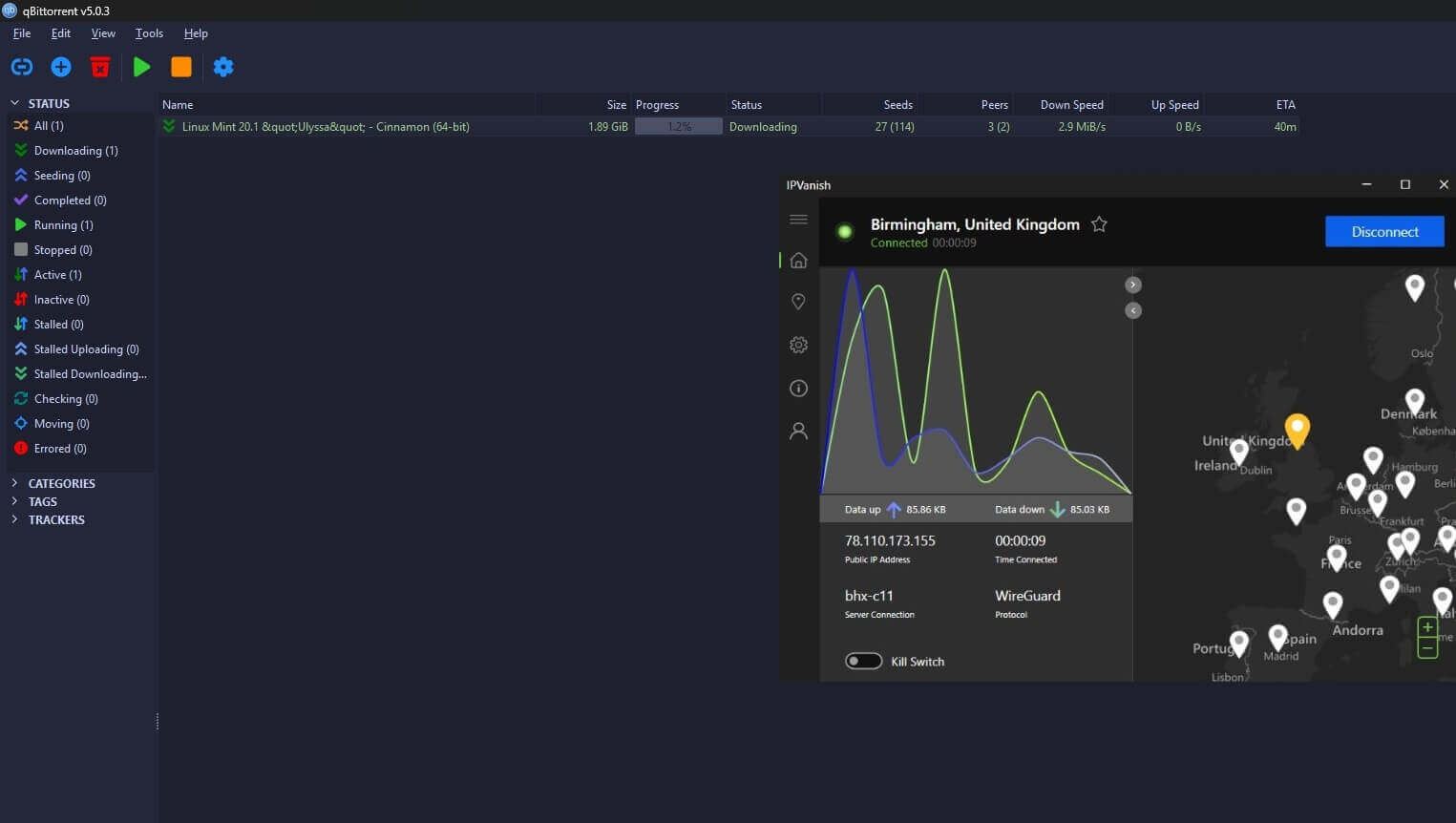This screenshot has width=1456, height=823.
Task: Open the View menu
Action: click(103, 33)
